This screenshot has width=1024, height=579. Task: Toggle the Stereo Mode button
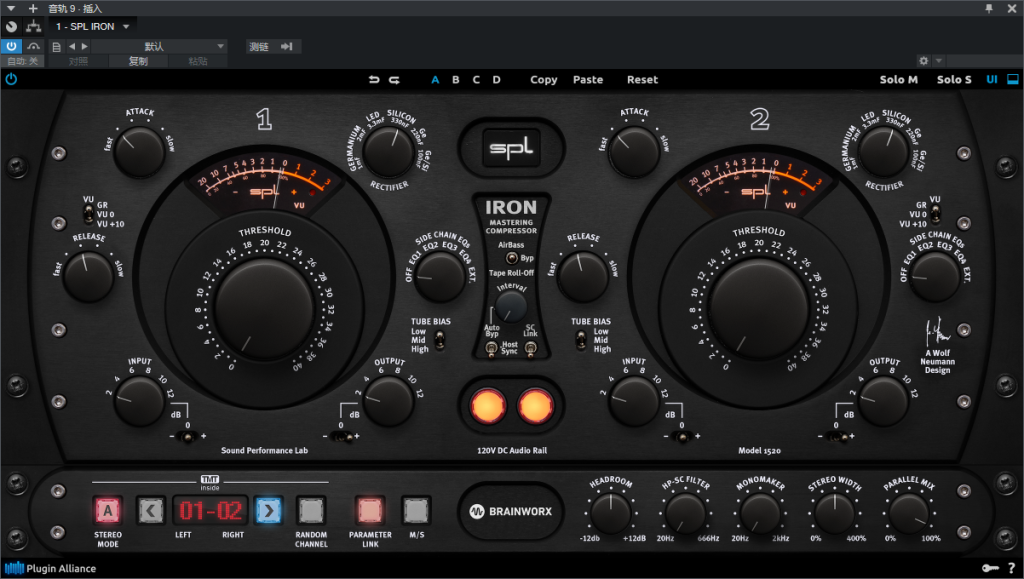pyautogui.click(x=108, y=510)
